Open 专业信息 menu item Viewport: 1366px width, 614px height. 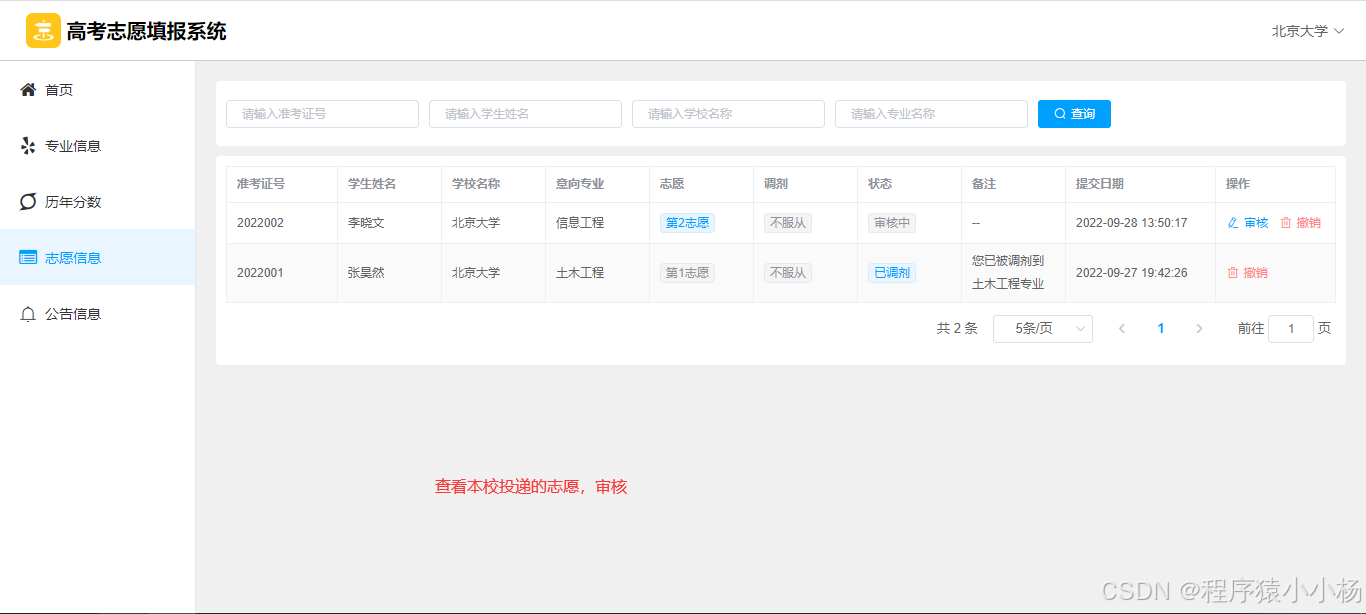tap(98, 146)
